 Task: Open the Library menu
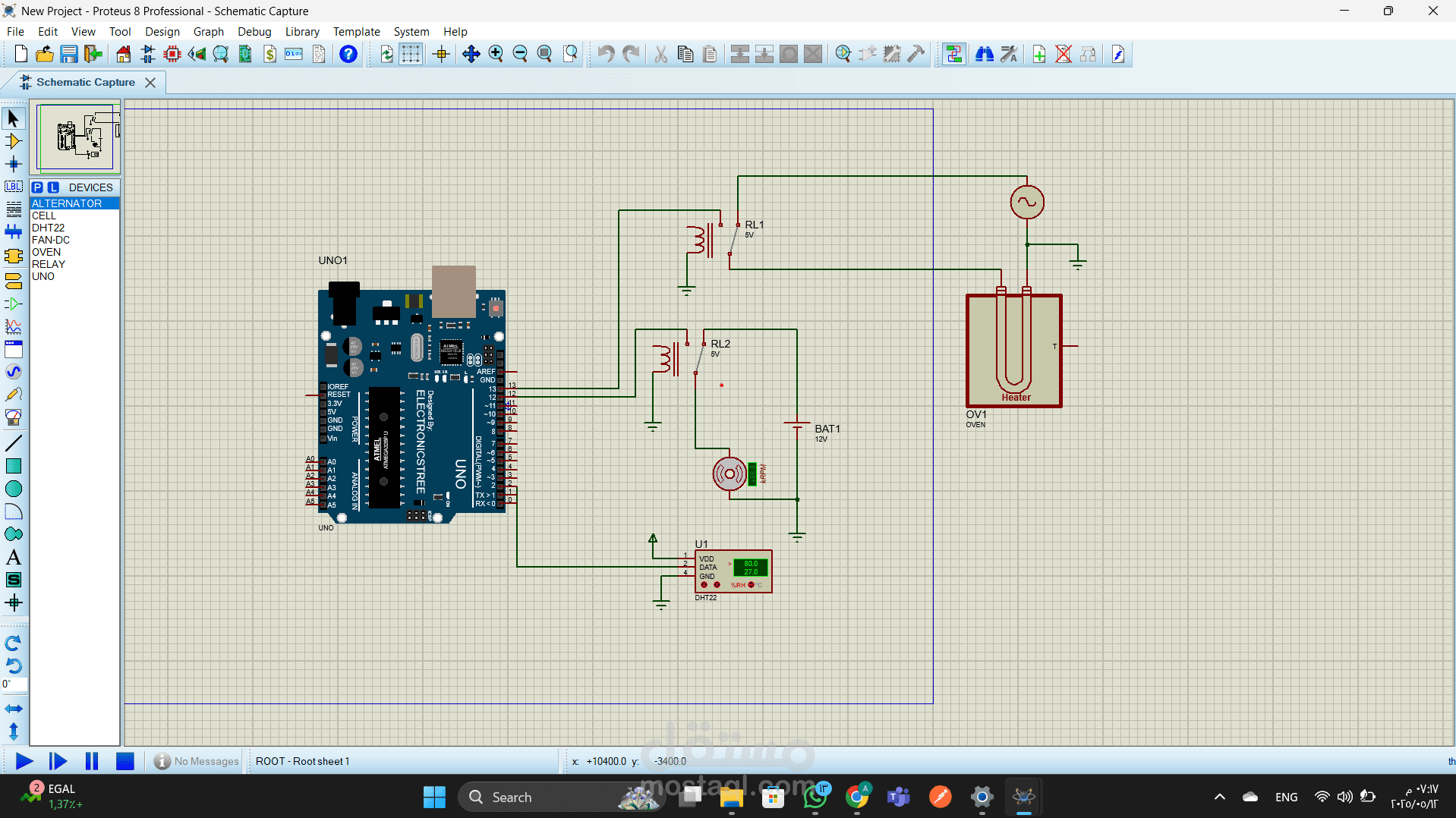point(302,32)
